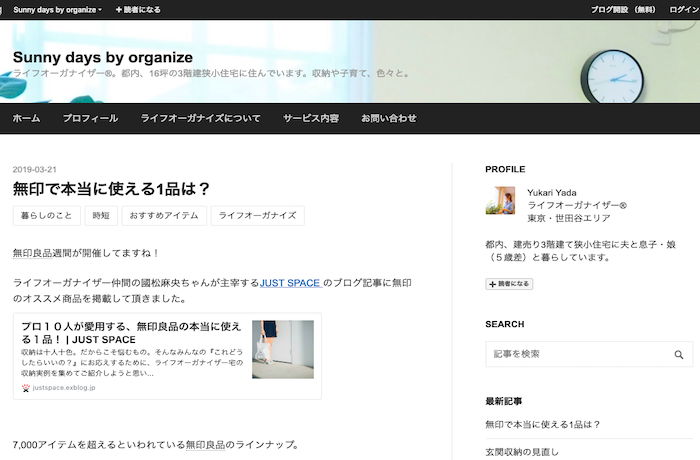This screenshot has height=460, width=700.
Task: Open ライフオーガナイズについて menu item
Action: point(200,118)
